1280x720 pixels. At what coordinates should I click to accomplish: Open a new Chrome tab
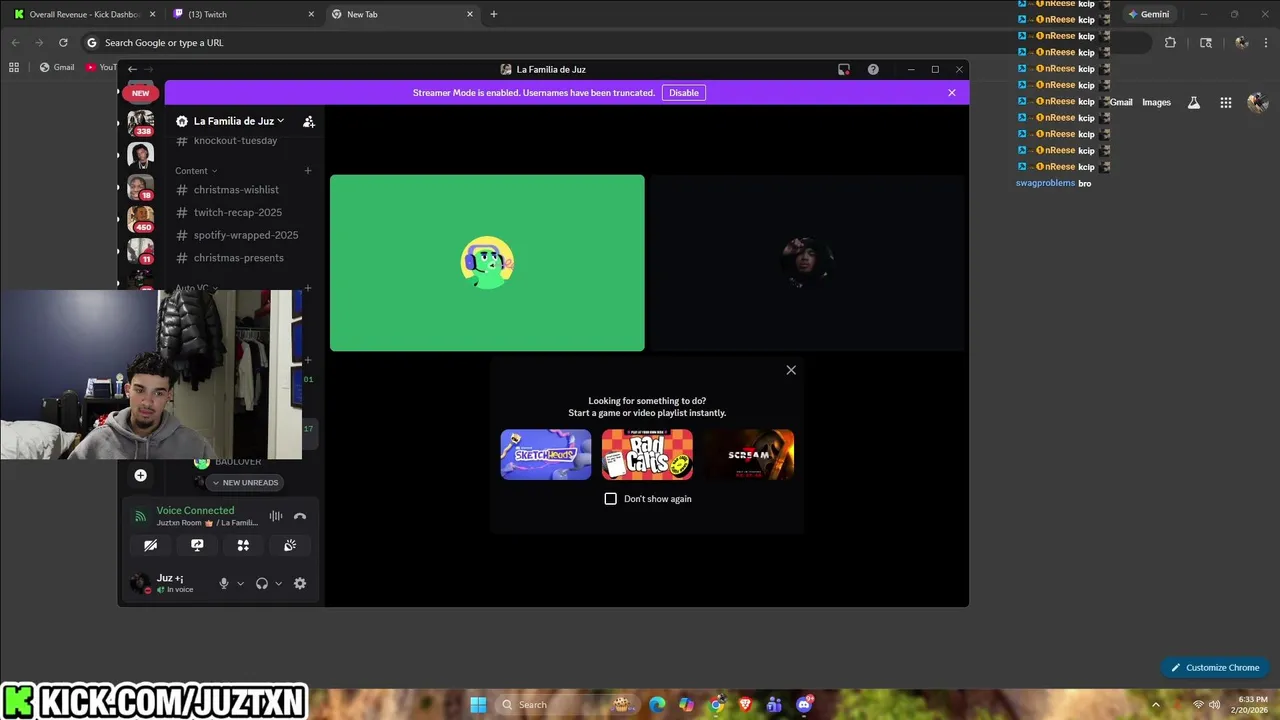pos(493,14)
